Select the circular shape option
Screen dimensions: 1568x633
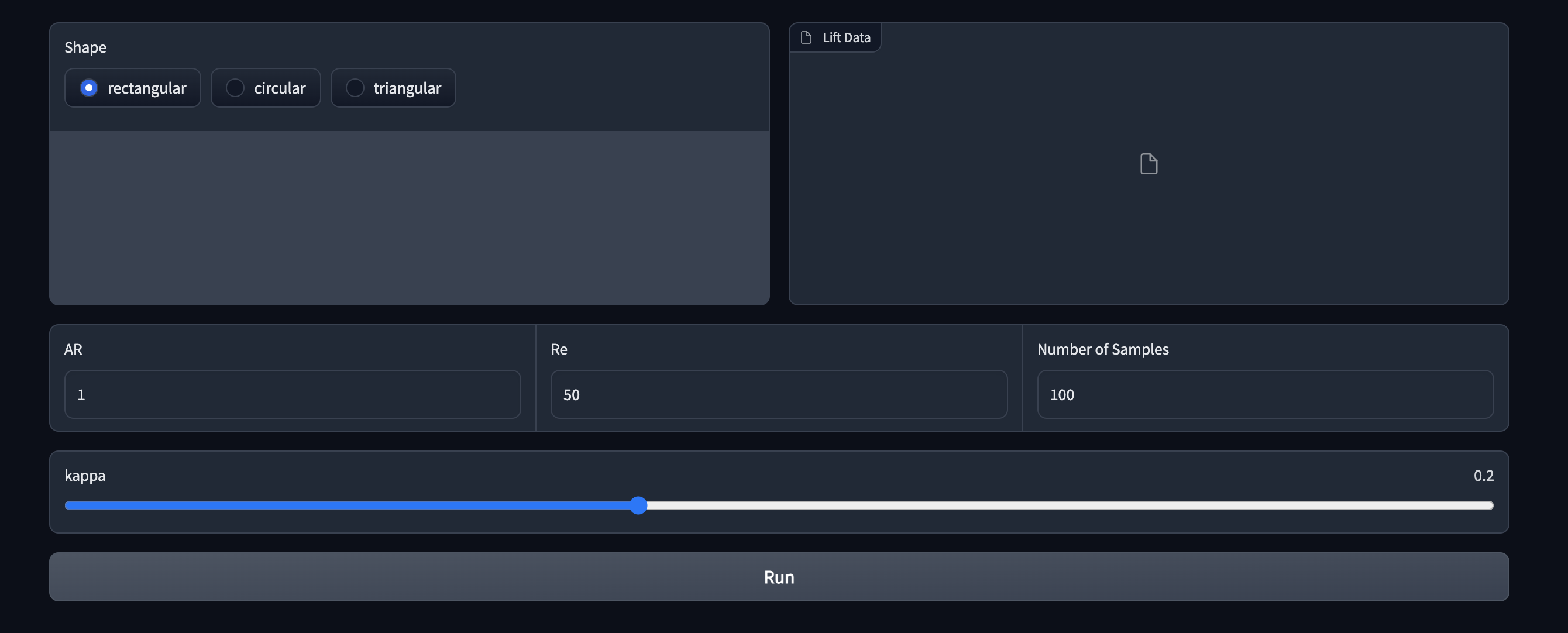tap(266, 88)
